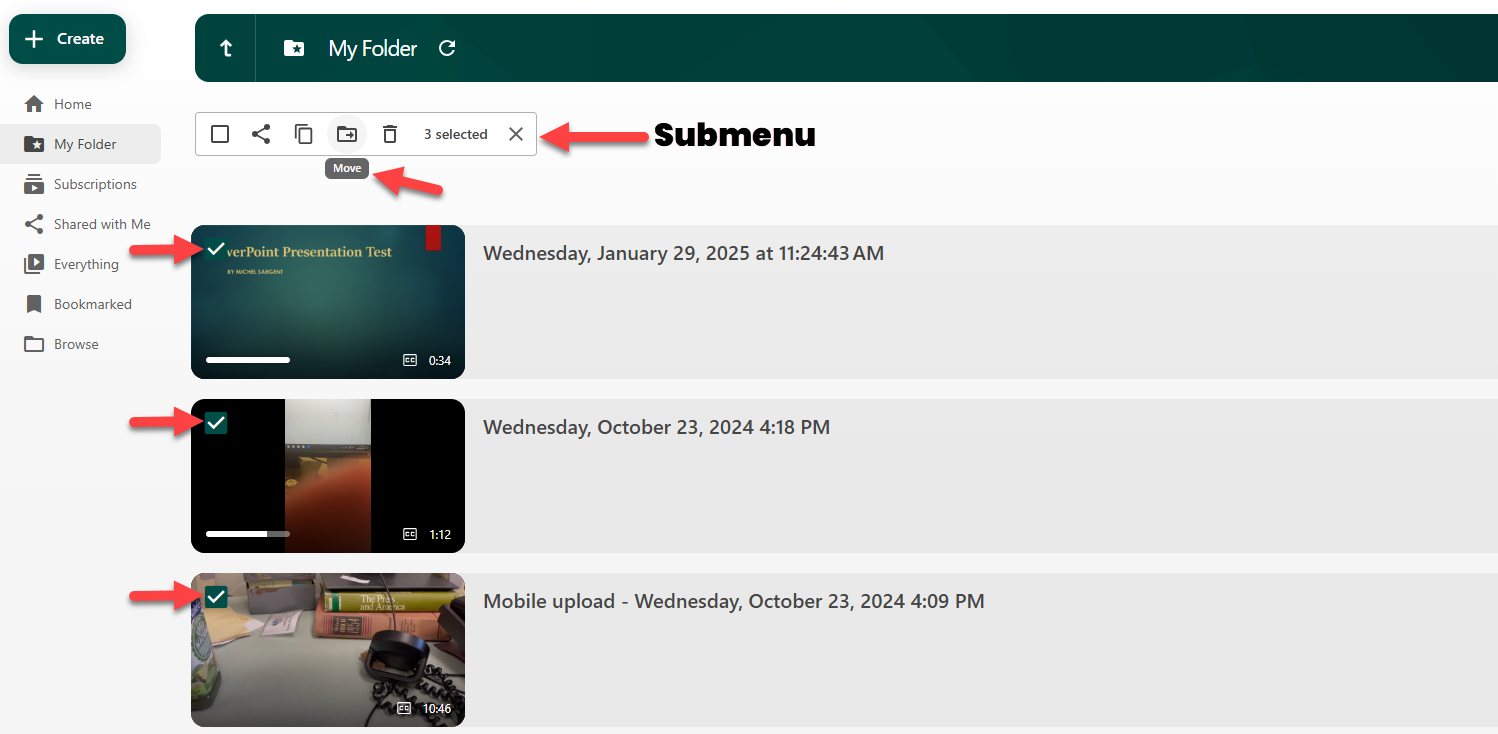Deselect the Mobile upload video checkbox
Viewport: 1498px width, 734px height.
[216, 597]
